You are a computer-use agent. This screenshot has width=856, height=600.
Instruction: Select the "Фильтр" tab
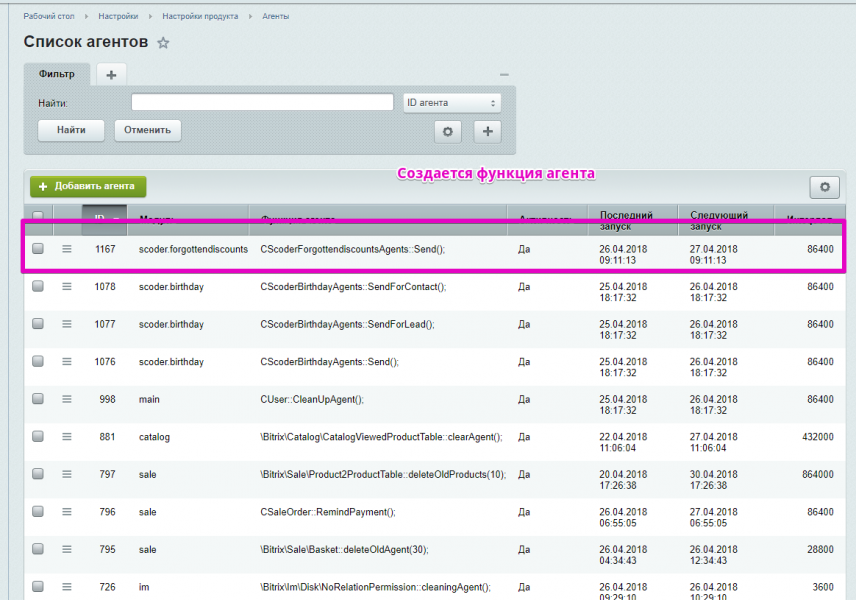pos(57,74)
